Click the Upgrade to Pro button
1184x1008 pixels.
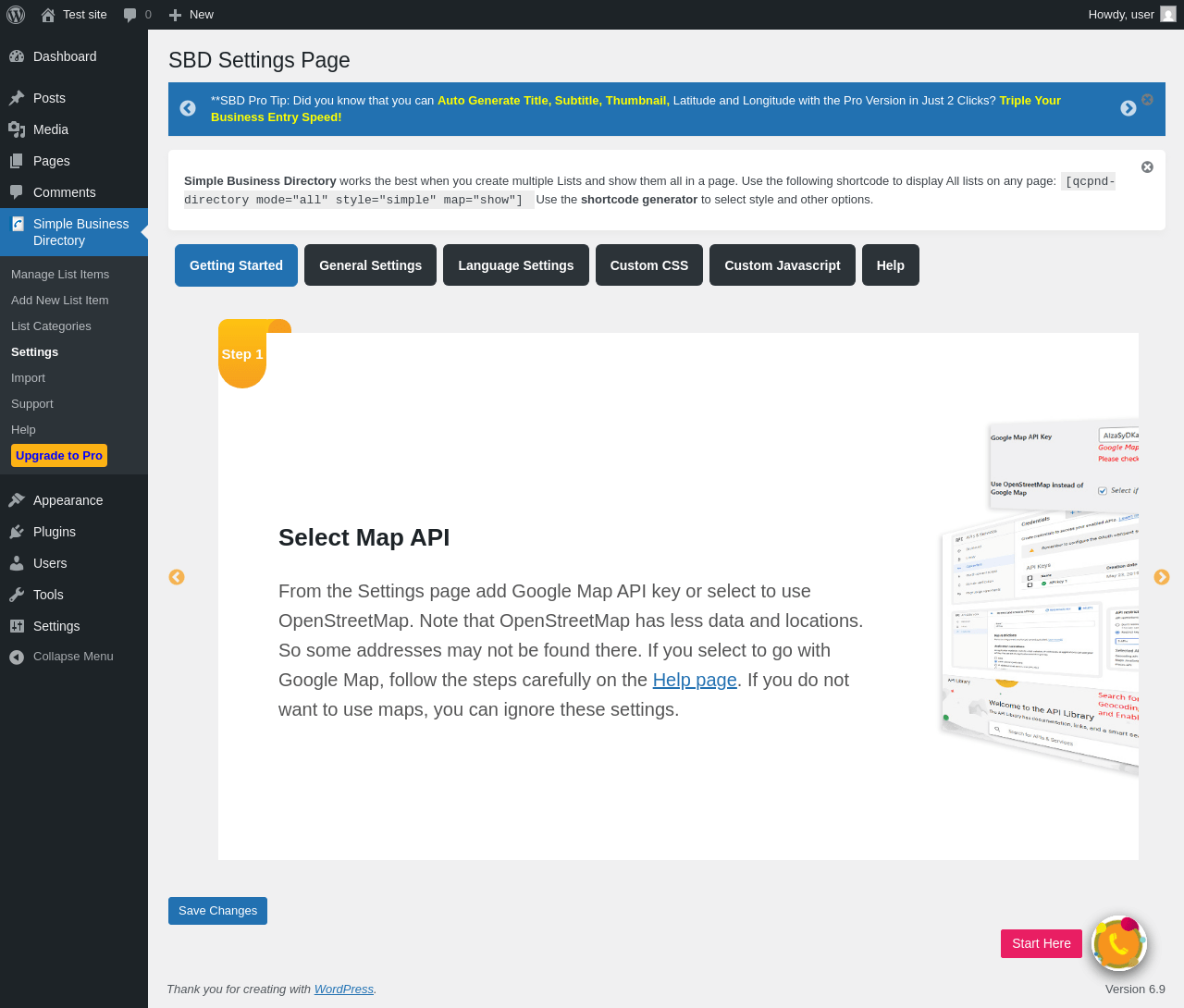(x=59, y=456)
